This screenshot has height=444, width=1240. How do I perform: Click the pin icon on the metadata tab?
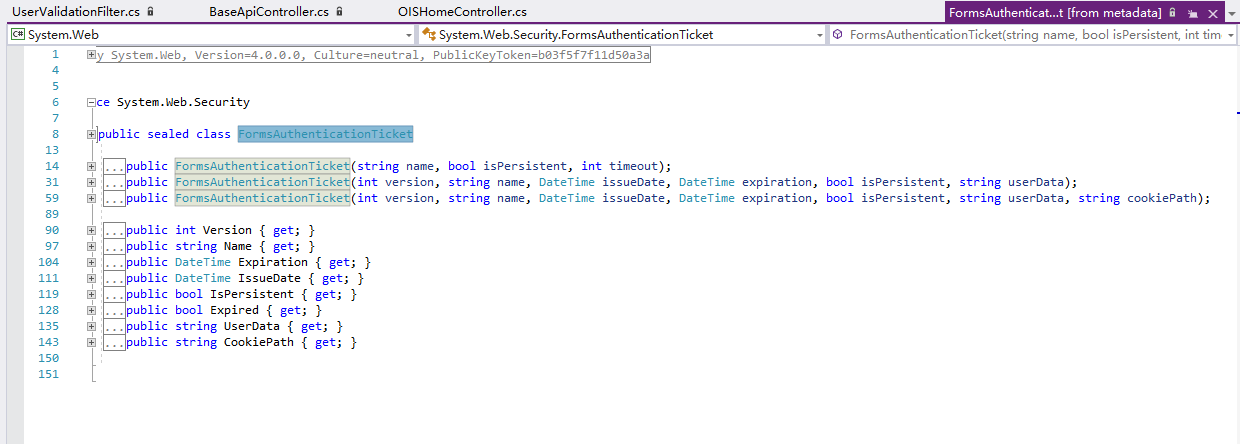pos(1192,13)
